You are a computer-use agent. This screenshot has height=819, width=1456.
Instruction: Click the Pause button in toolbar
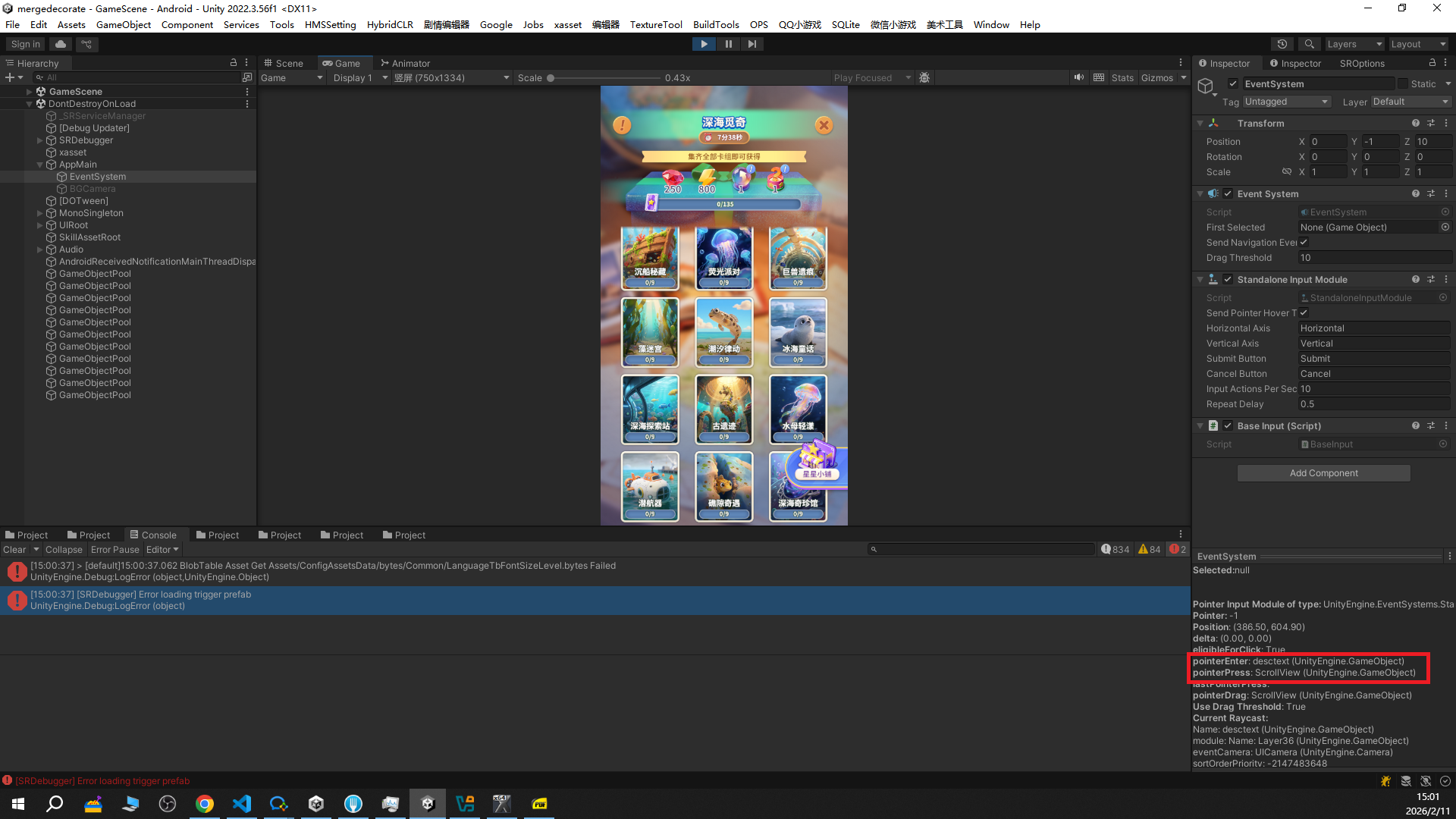pyautogui.click(x=728, y=44)
